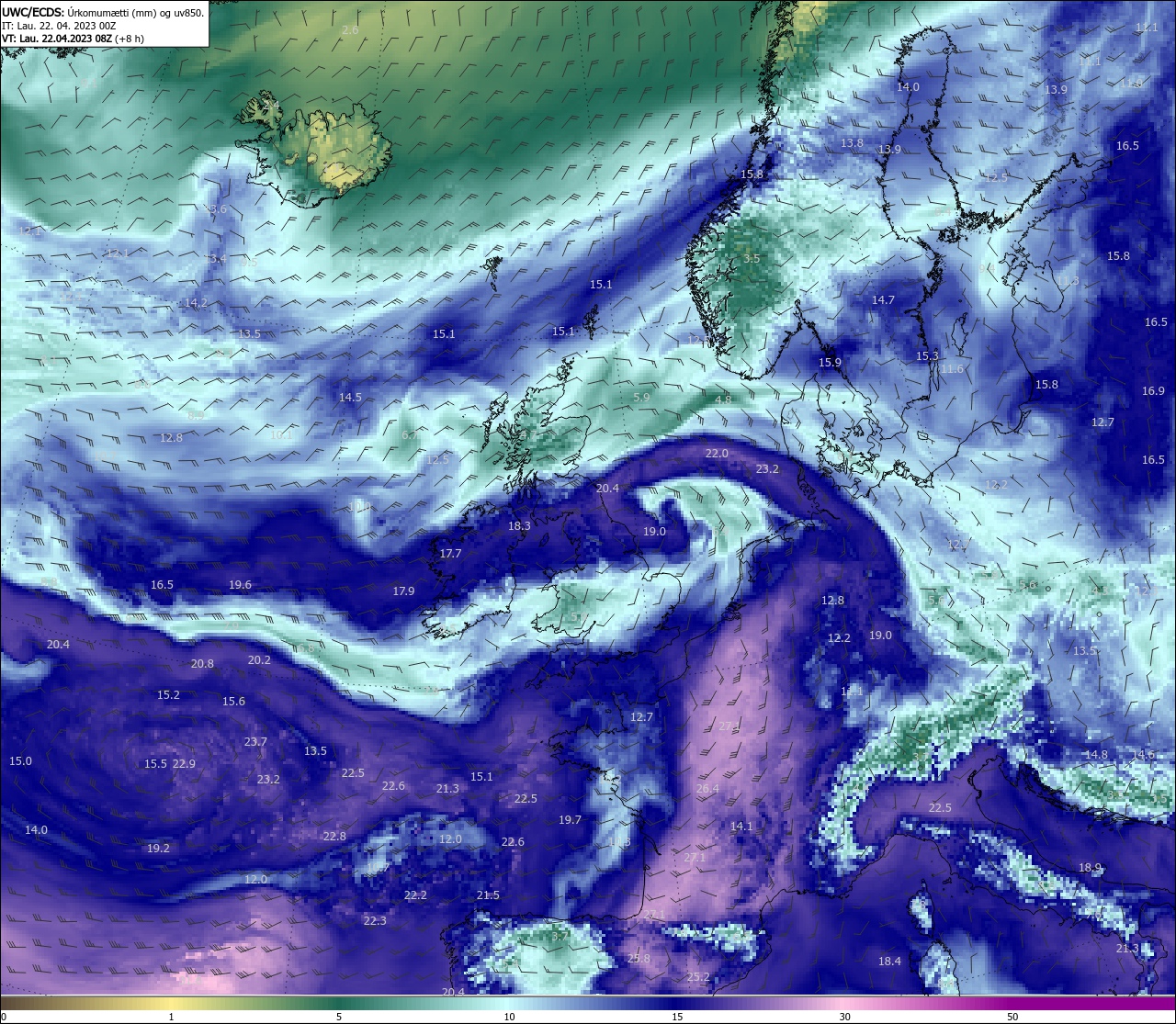Click the '25.2' value on the map
Screen dimensions: 1176x1024
[x=698, y=977]
